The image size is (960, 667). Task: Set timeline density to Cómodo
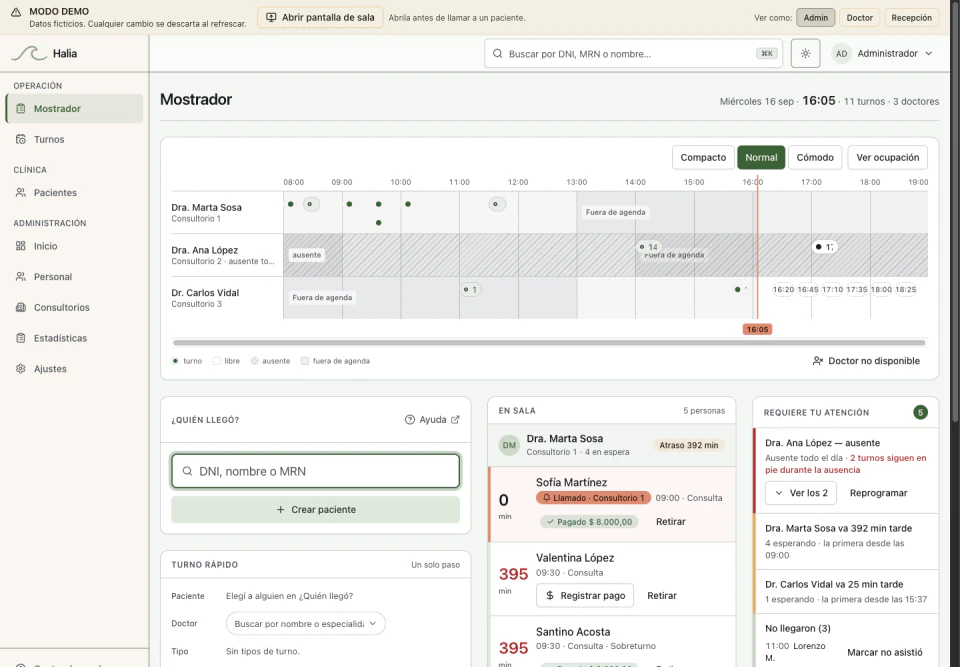click(815, 157)
